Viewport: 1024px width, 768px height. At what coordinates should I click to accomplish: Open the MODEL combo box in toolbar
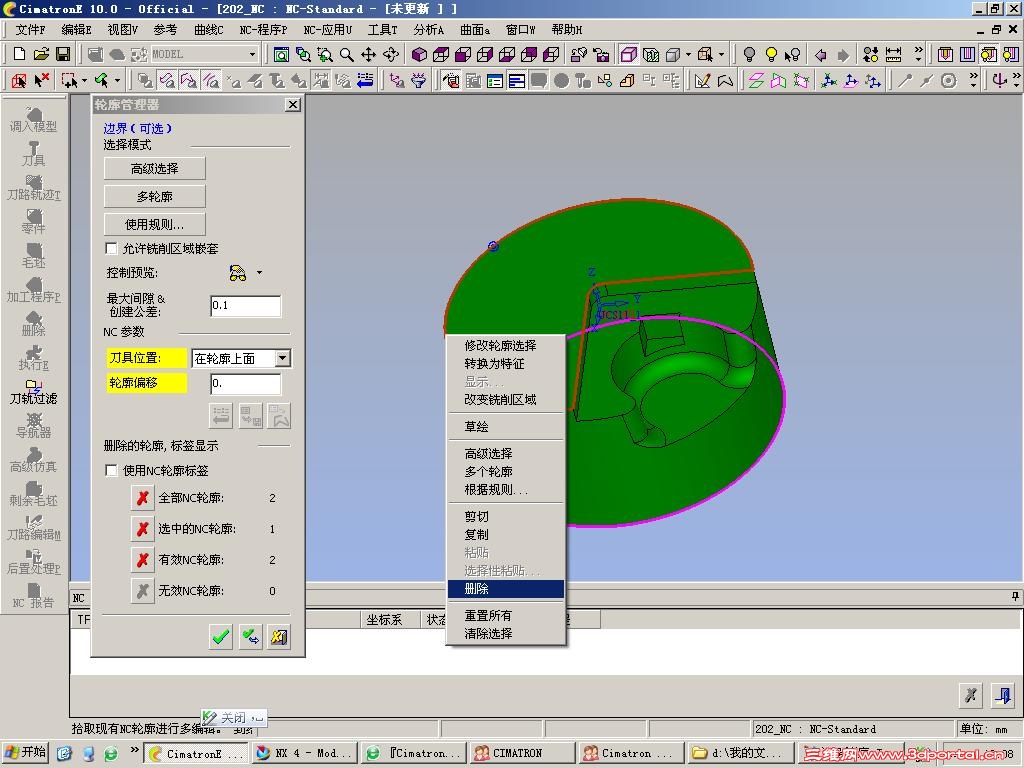coord(204,54)
